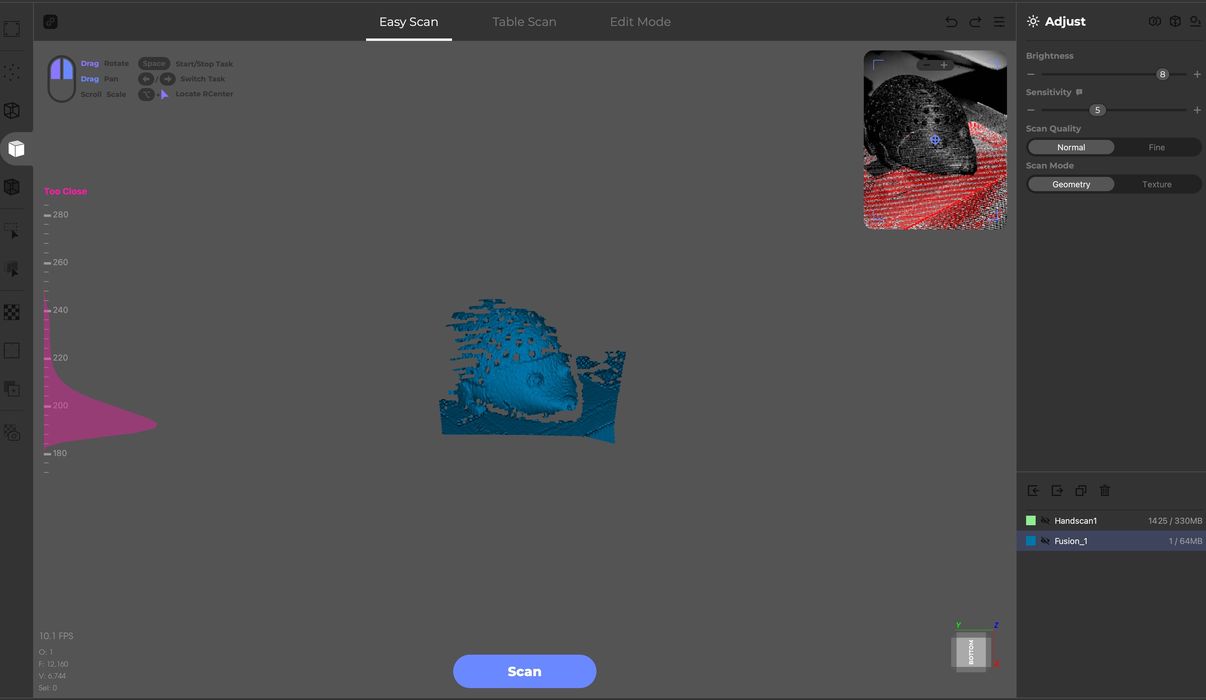Click the Sensitivity slider handle
The image size is (1206, 700).
coord(1097,110)
